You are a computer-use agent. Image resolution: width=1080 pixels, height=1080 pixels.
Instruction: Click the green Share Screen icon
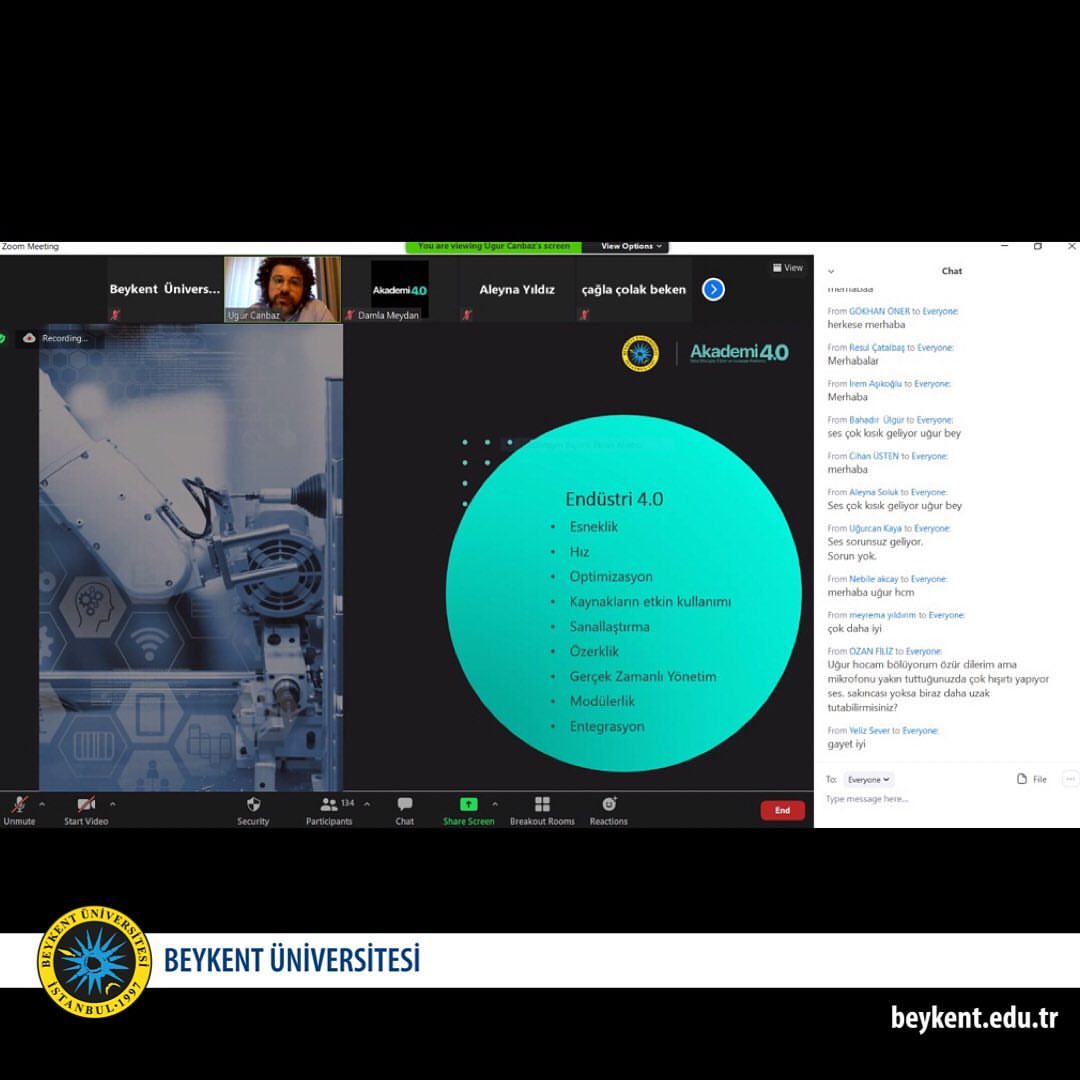pyautogui.click(x=468, y=804)
